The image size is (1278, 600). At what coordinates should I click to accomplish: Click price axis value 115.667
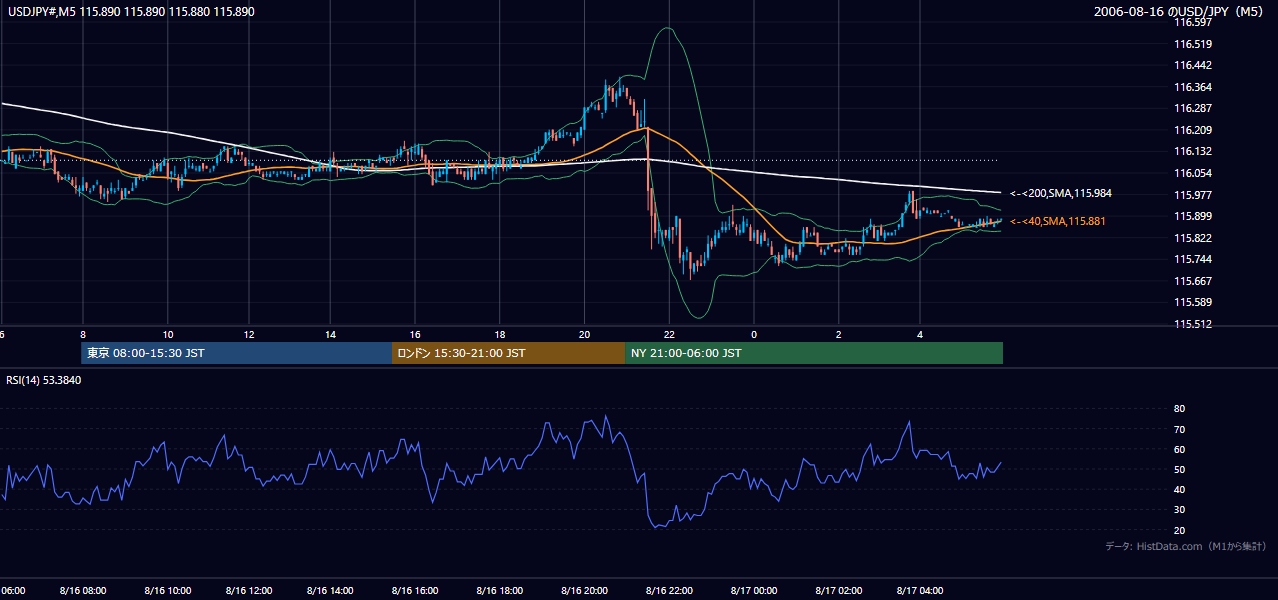[1193, 281]
